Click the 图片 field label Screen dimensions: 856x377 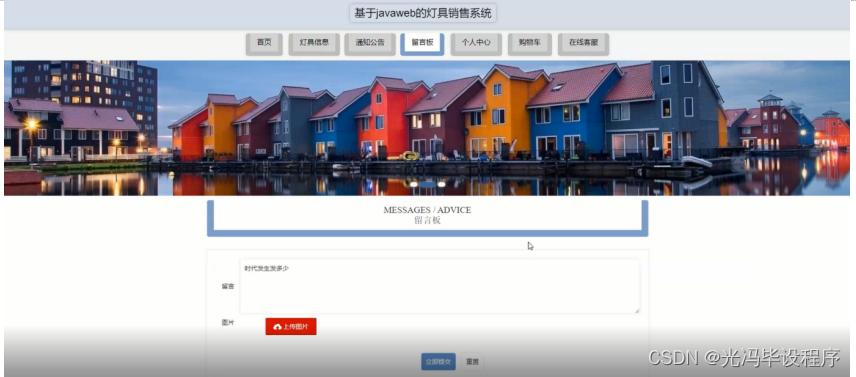[228, 323]
